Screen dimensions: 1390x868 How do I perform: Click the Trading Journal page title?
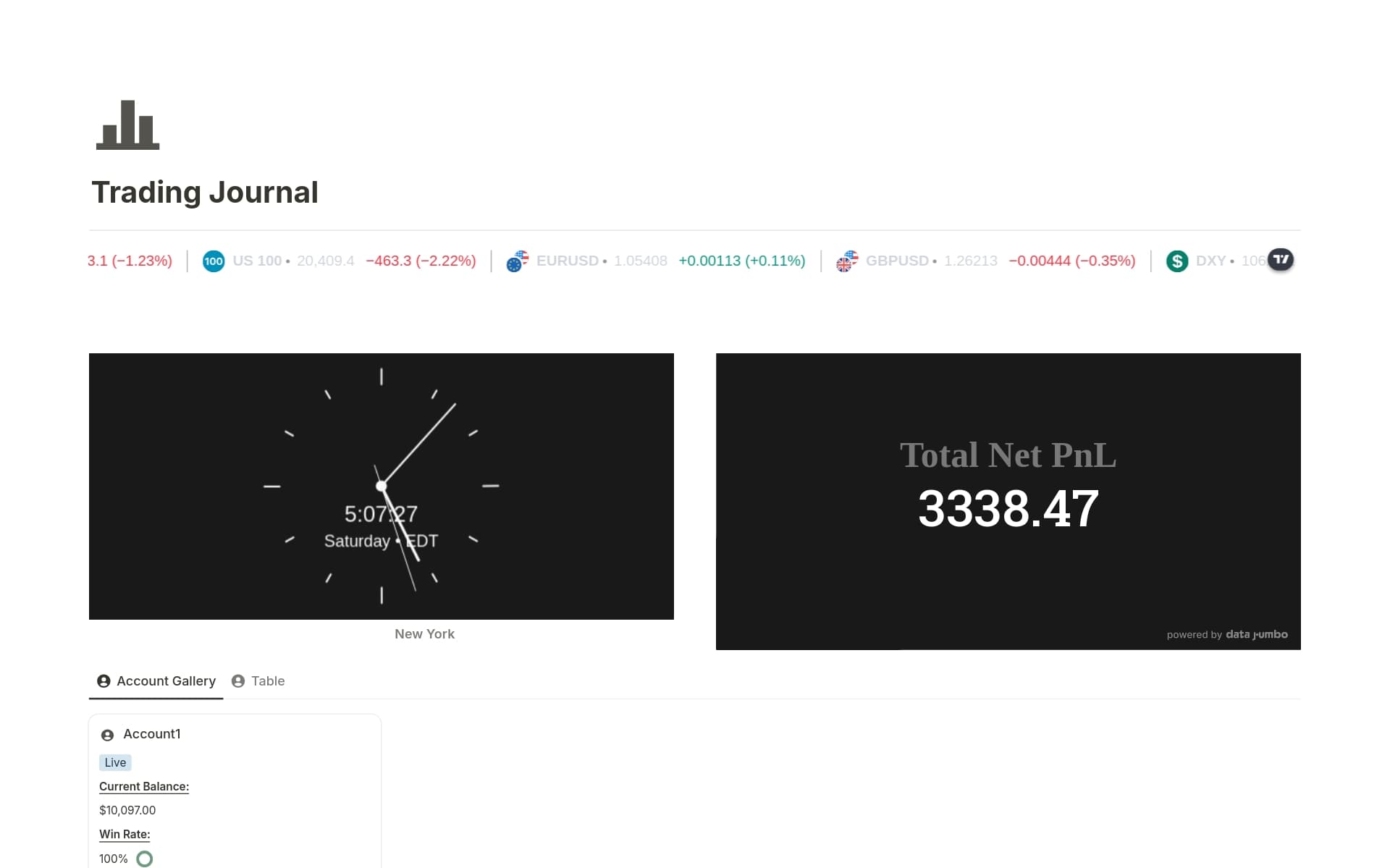(x=205, y=192)
